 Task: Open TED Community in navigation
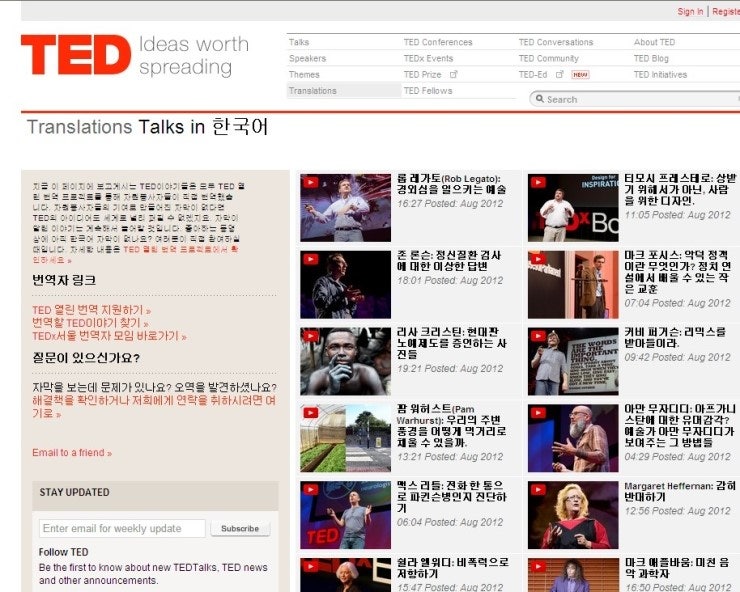point(548,58)
